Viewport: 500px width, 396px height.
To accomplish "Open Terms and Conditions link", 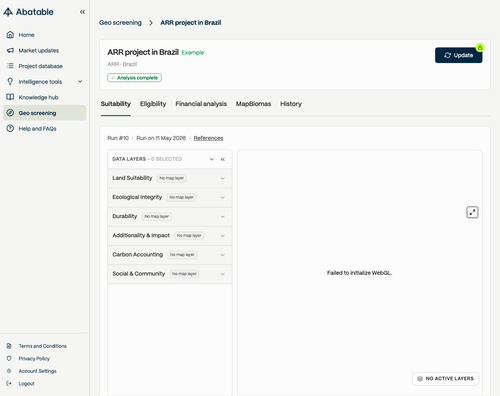I will click(x=43, y=346).
